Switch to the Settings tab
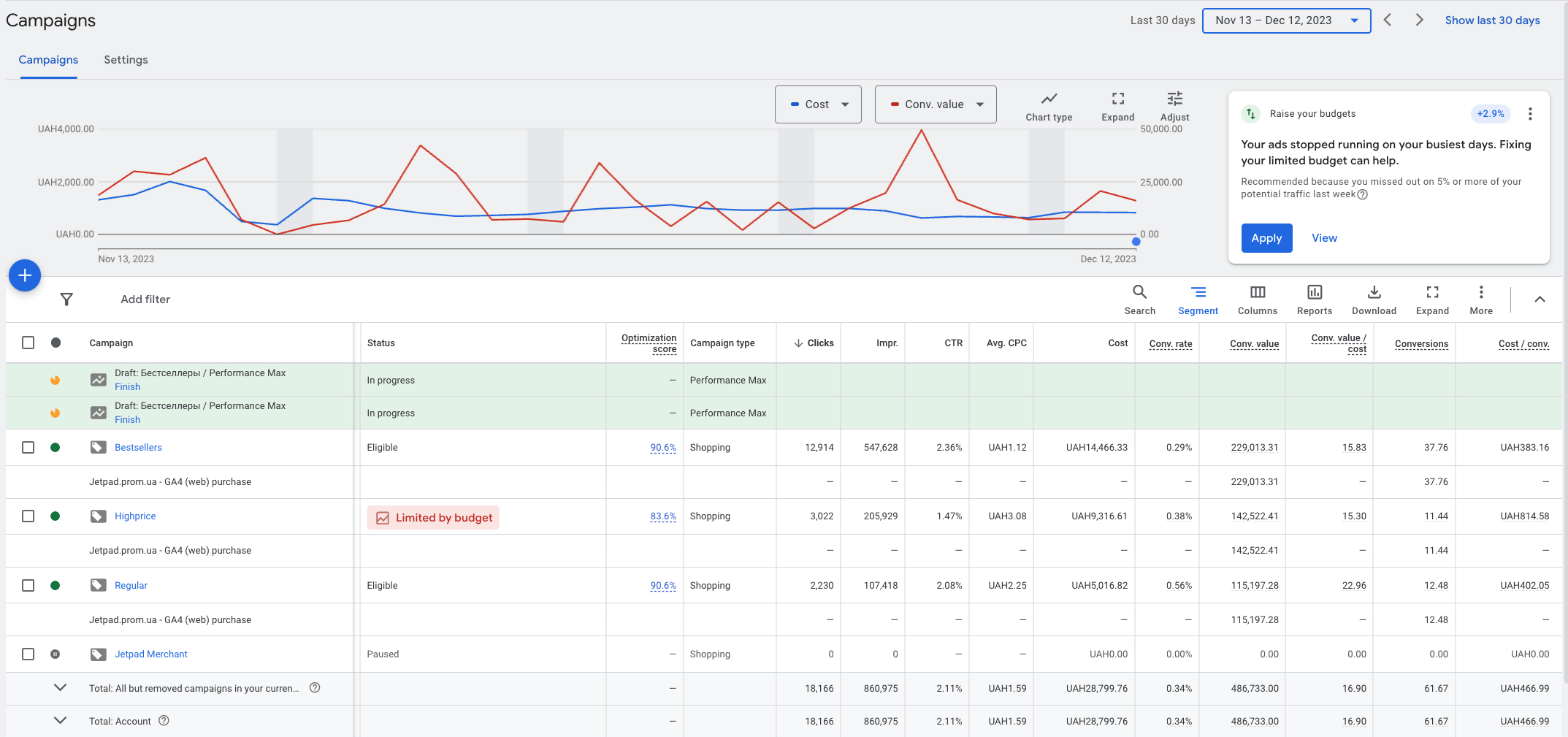 coord(126,60)
